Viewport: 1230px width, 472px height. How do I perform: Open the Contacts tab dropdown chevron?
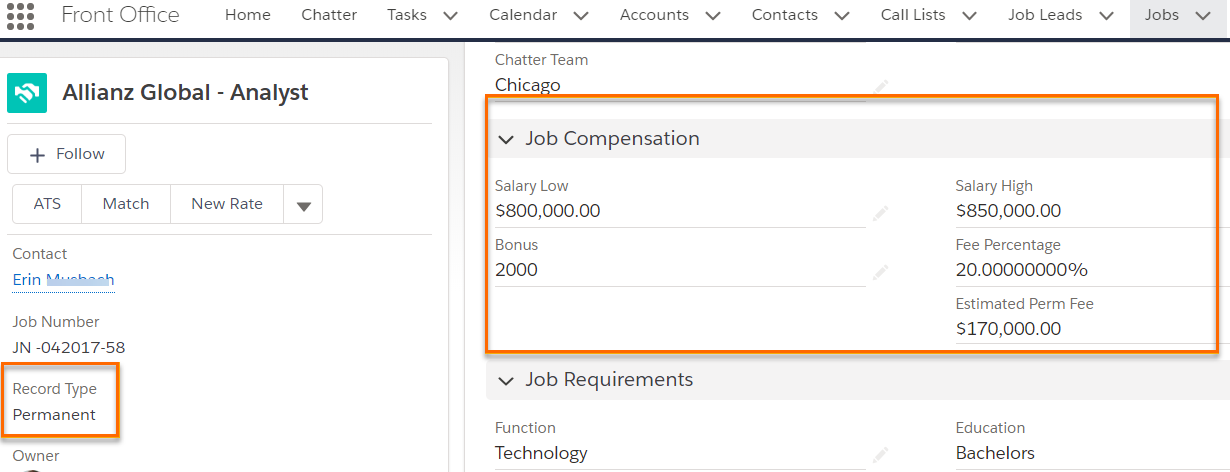coord(841,16)
